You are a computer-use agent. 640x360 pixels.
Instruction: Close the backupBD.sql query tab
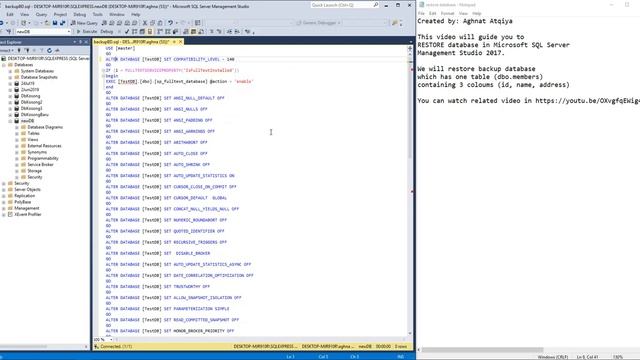(181, 42)
